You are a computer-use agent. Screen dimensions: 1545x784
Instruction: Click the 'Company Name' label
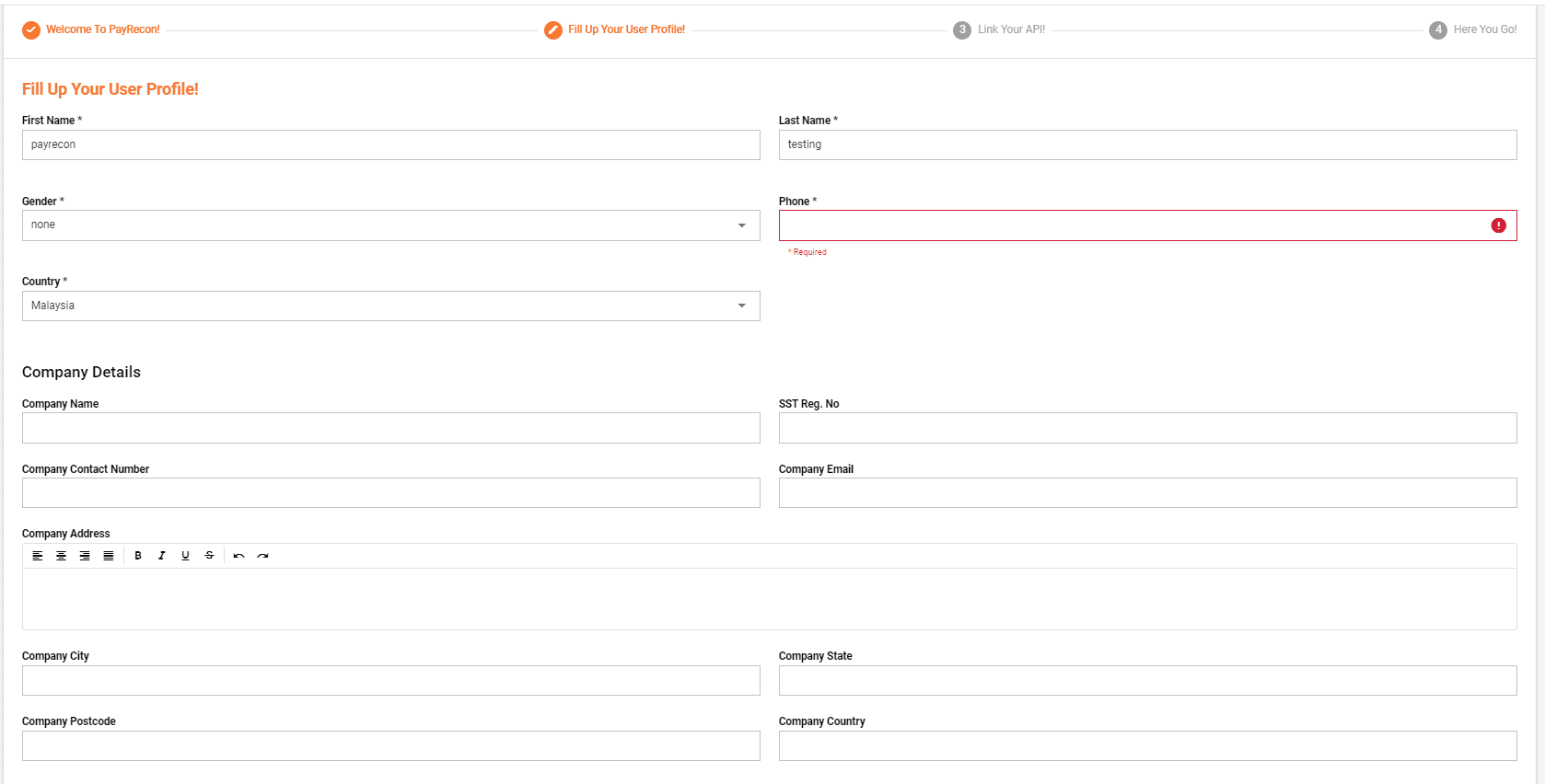click(61, 404)
